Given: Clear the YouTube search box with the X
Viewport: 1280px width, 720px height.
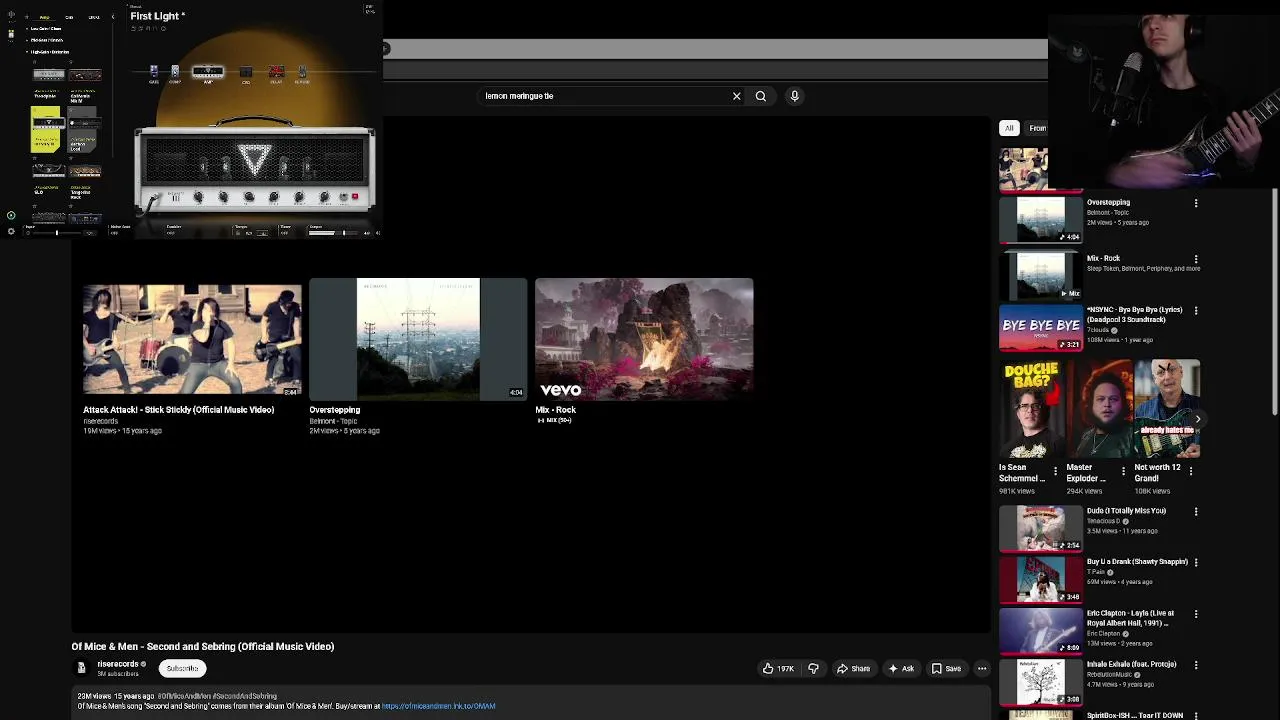Looking at the screenshot, I should 737,96.
